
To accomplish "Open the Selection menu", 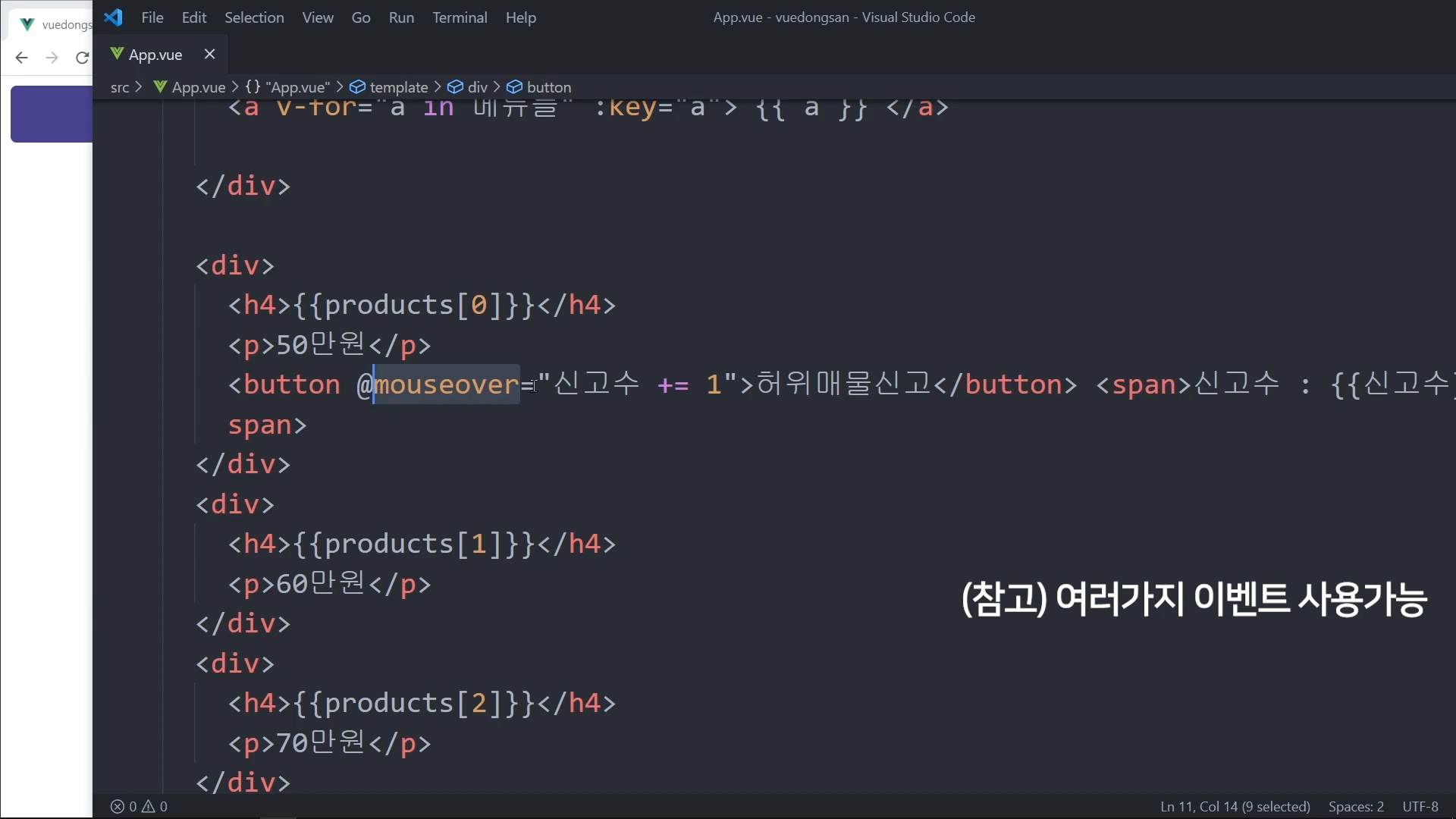I will coord(254,17).
